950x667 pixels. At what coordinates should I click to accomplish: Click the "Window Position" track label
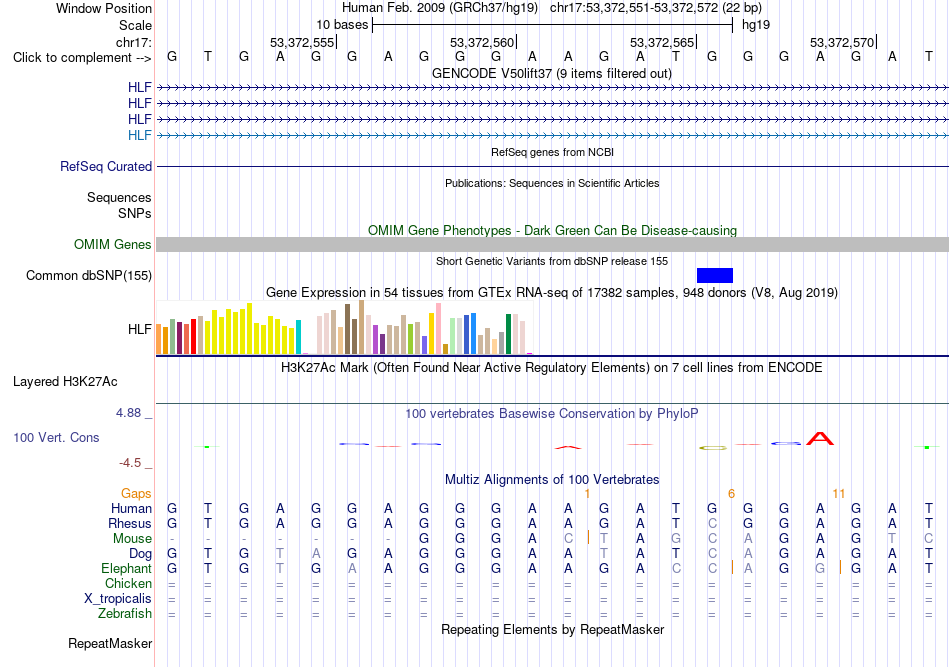104,8
